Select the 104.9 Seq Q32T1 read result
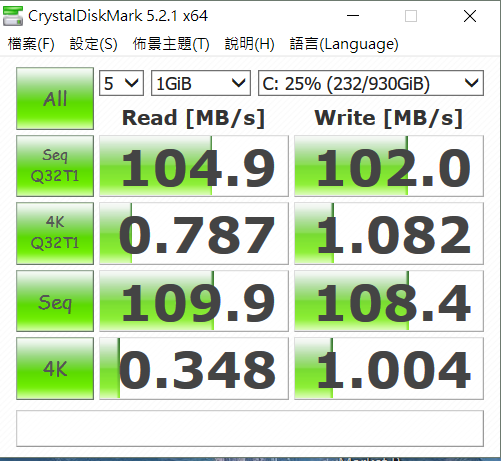Screen dimensions: 501x461 coord(194,166)
